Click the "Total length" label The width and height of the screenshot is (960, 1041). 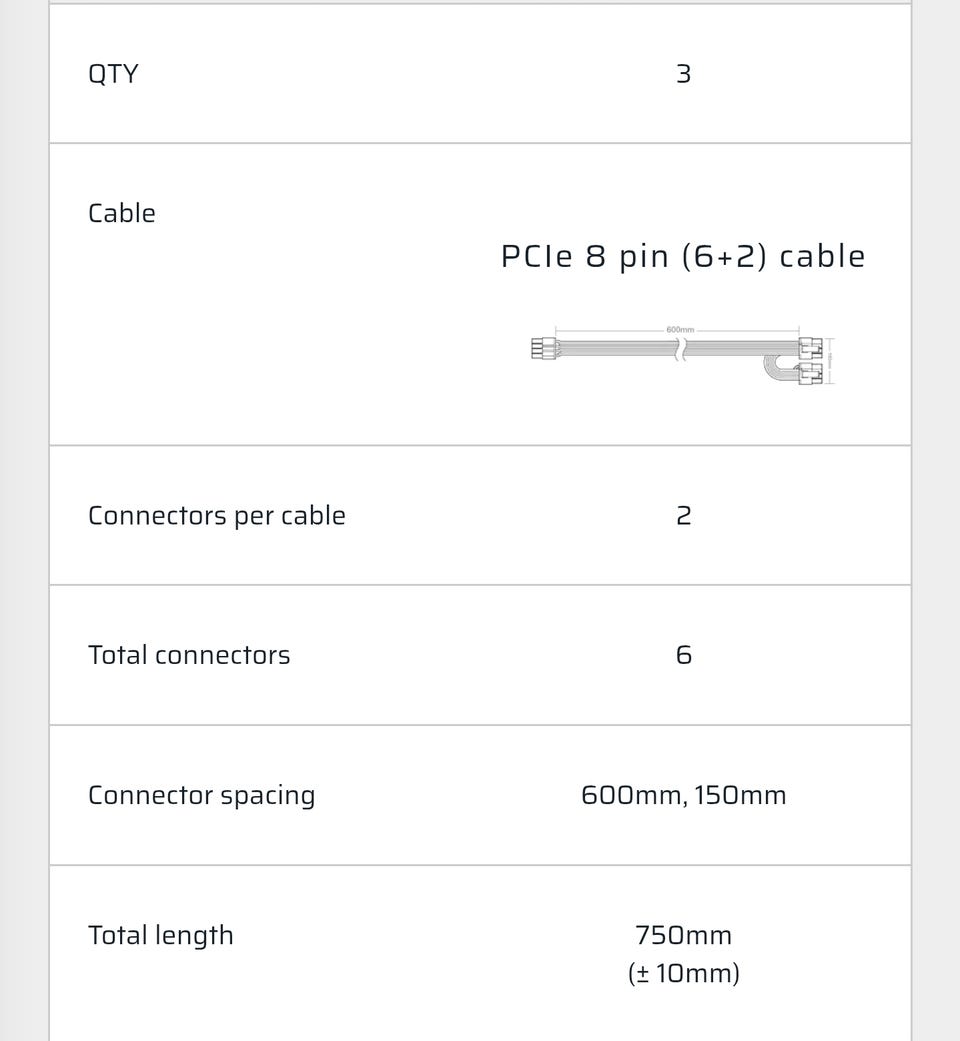click(x=160, y=935)
